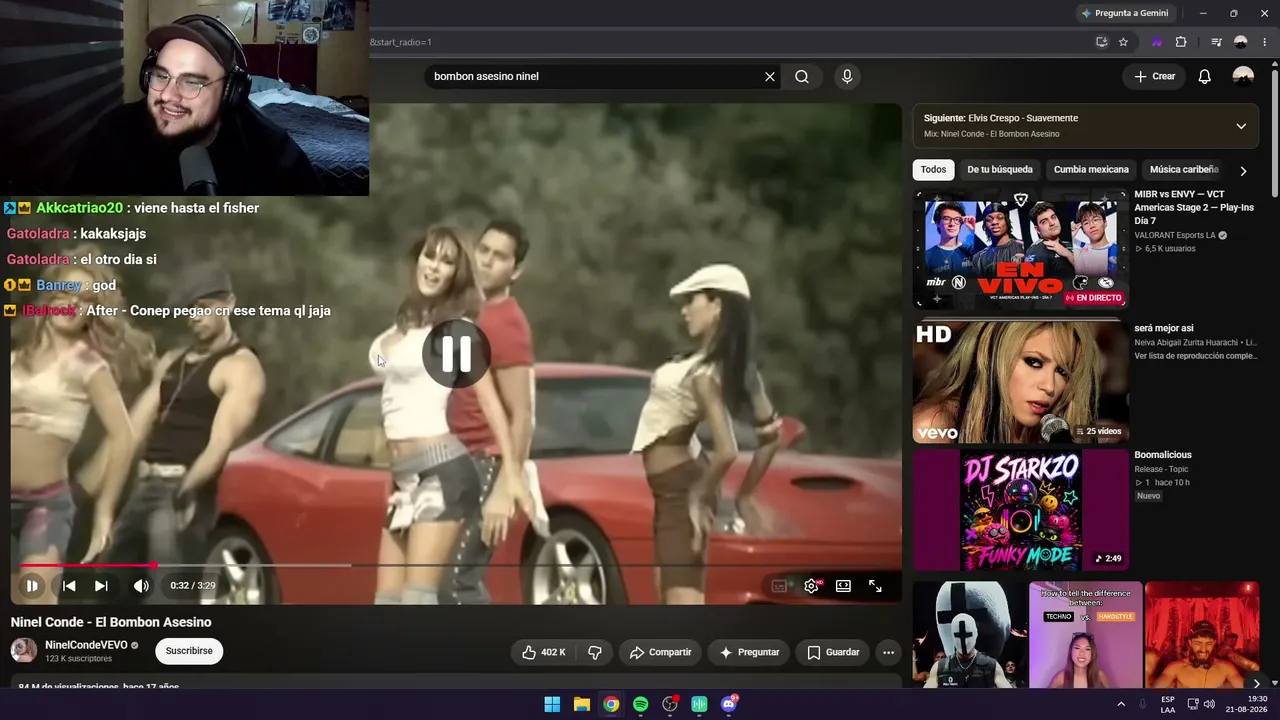This screenshot has height=720, width=1280.
Task: Enter fullscreen mode
Action: coord(875,586)
